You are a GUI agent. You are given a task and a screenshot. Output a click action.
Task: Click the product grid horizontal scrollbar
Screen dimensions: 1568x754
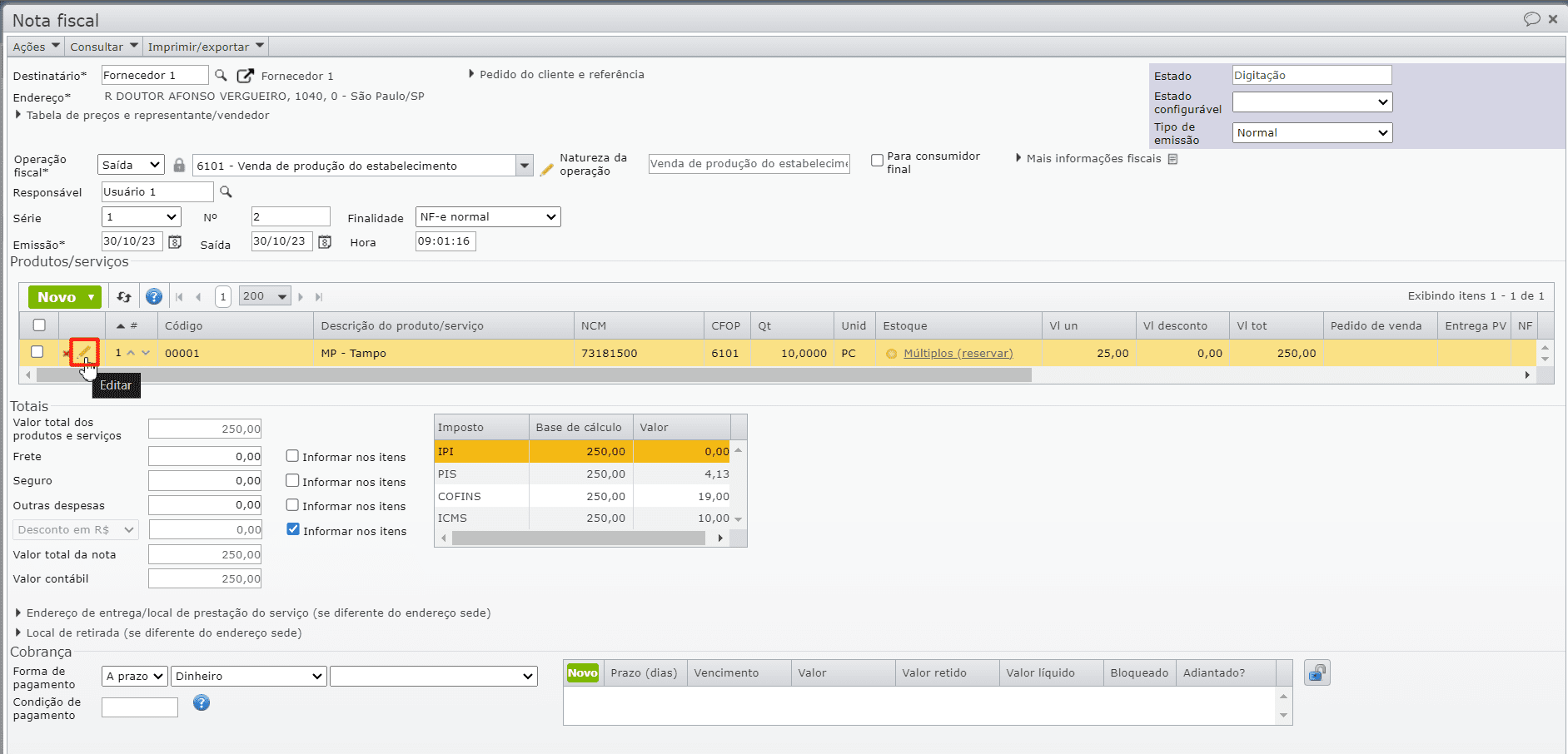tap(533, 375)
